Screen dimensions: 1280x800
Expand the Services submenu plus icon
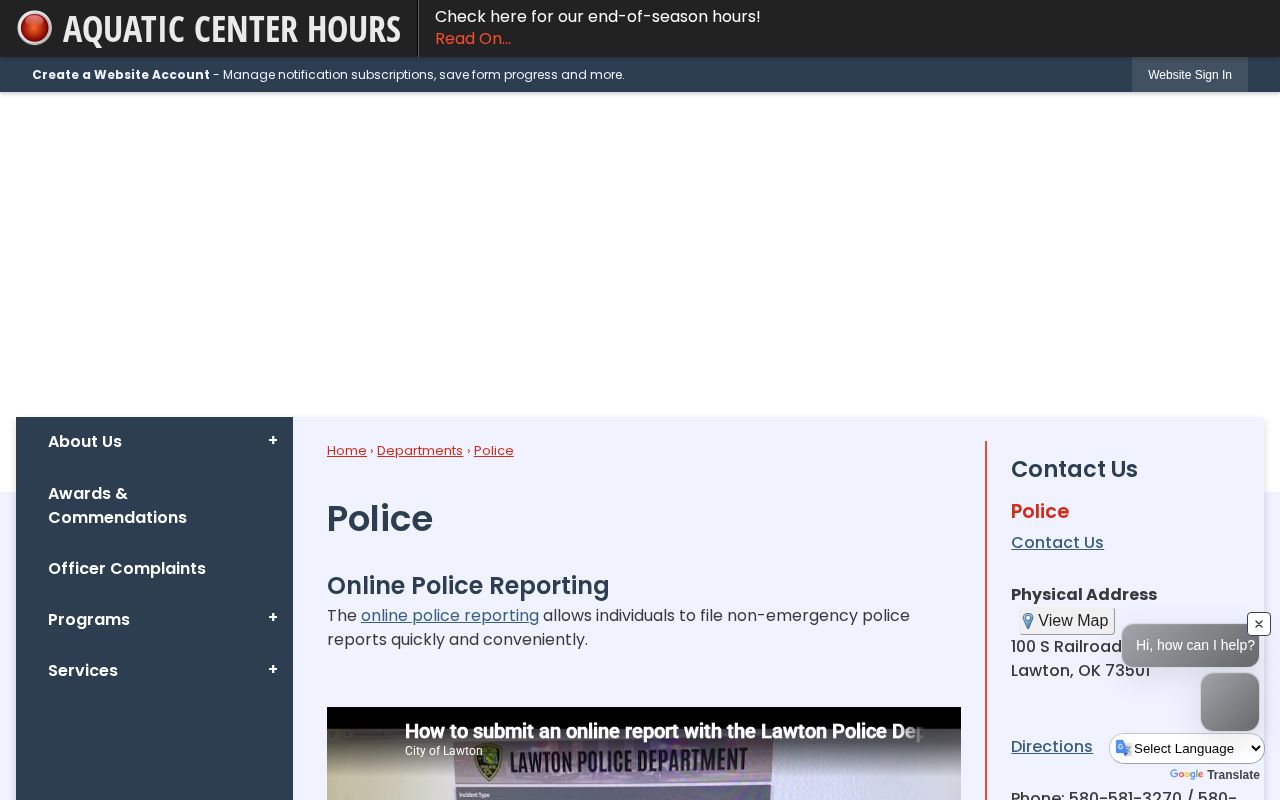point(273,670)
